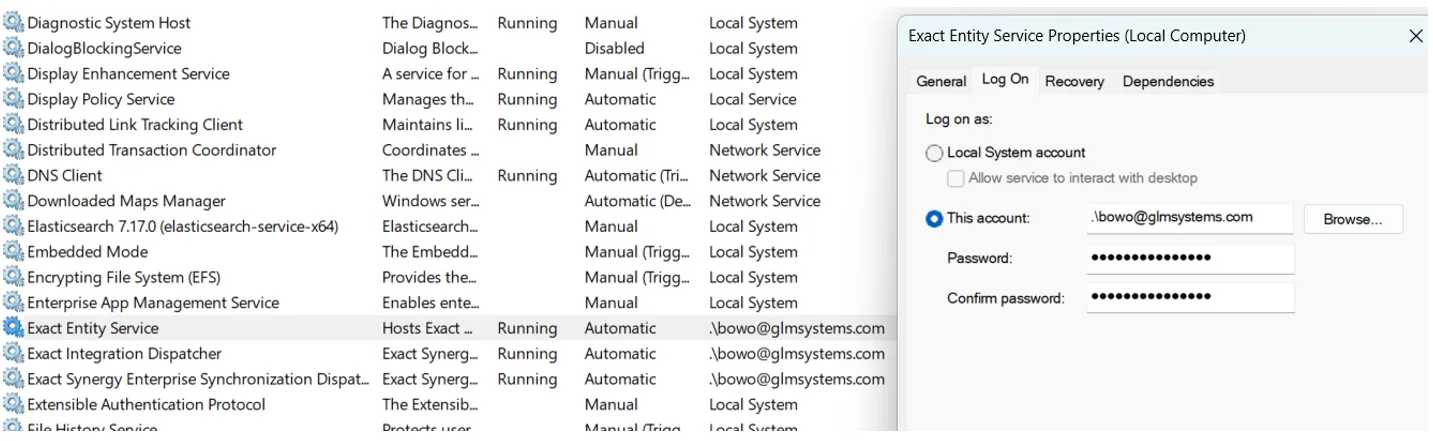The height and width of the screenshot is (441, 1433).
Task: Go to the Dependencies tab
Action: pos(1167,82)
